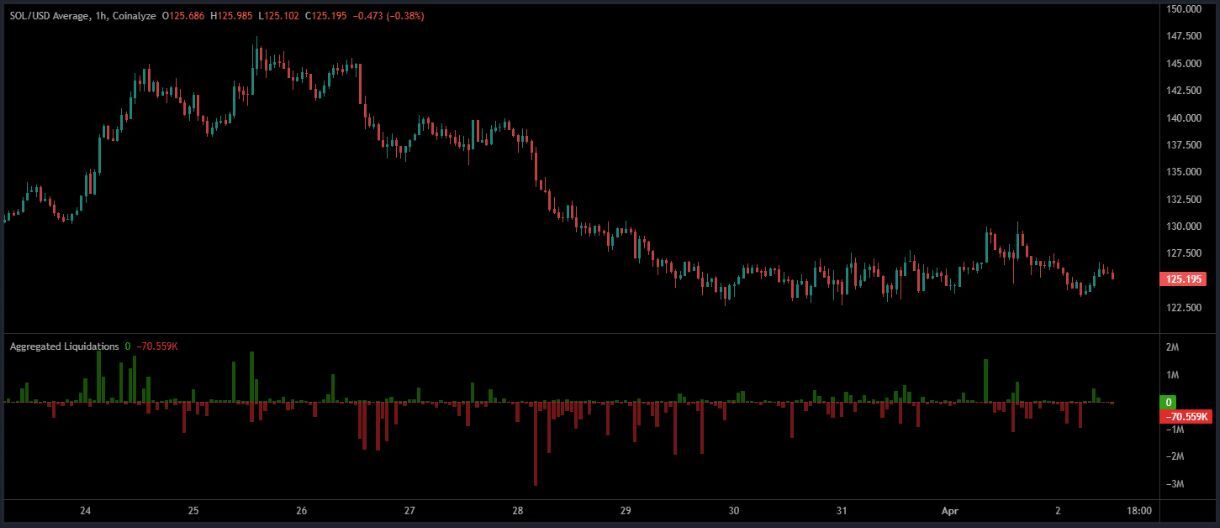Click the red −70.559K axis tag
The image size is (1220, 528).
[x=1185, y=416]
